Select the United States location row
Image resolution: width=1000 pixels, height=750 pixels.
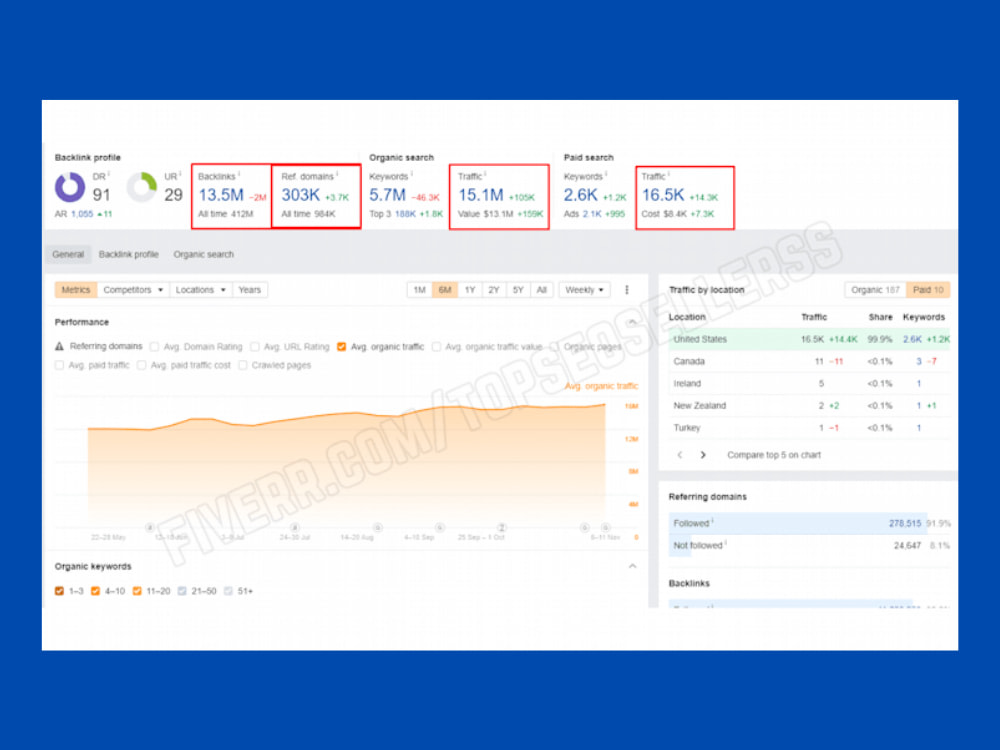point(809,339)
